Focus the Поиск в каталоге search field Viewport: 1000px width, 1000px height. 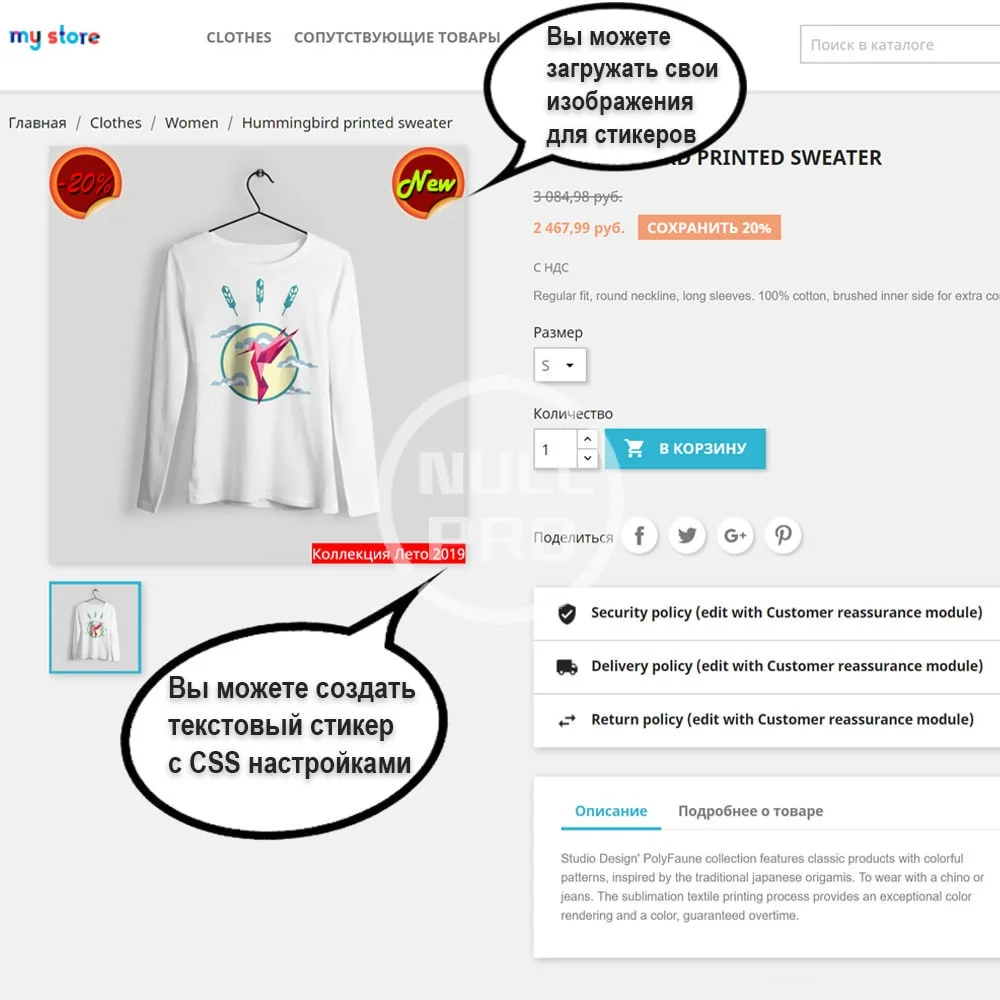tap(900, 45)
